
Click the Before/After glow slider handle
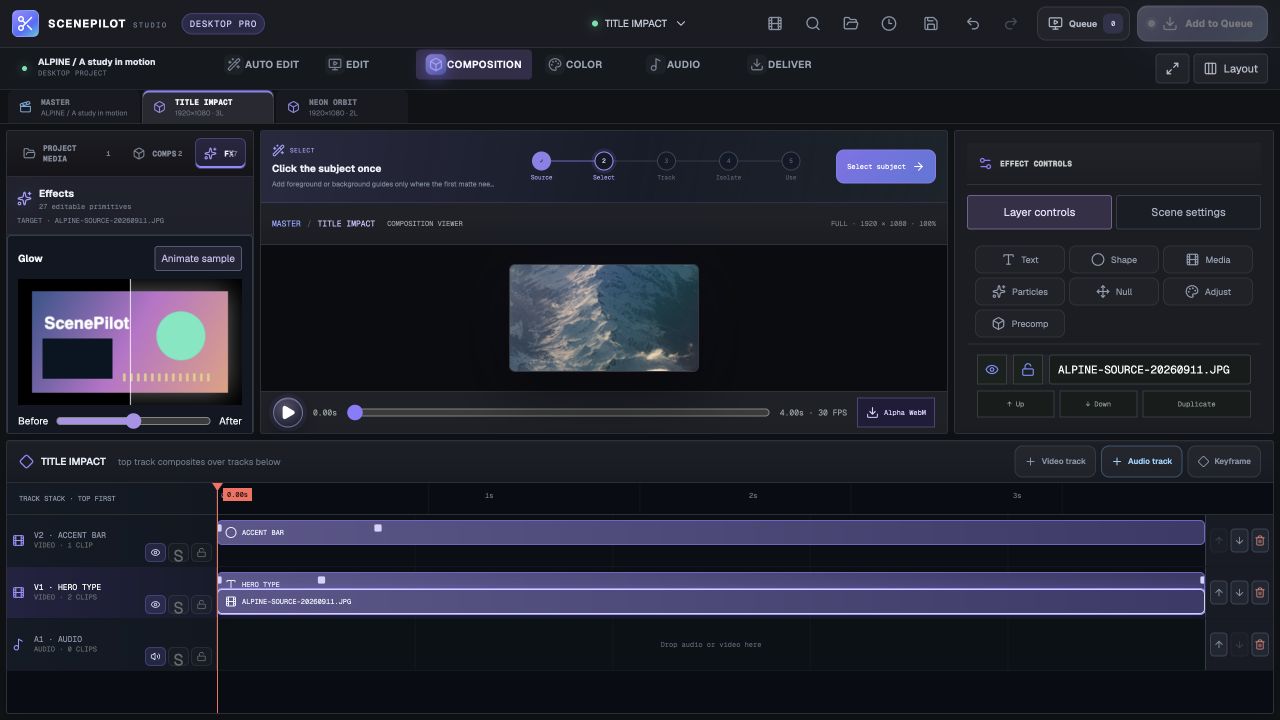pyautogui.click(x=133, y=421)
